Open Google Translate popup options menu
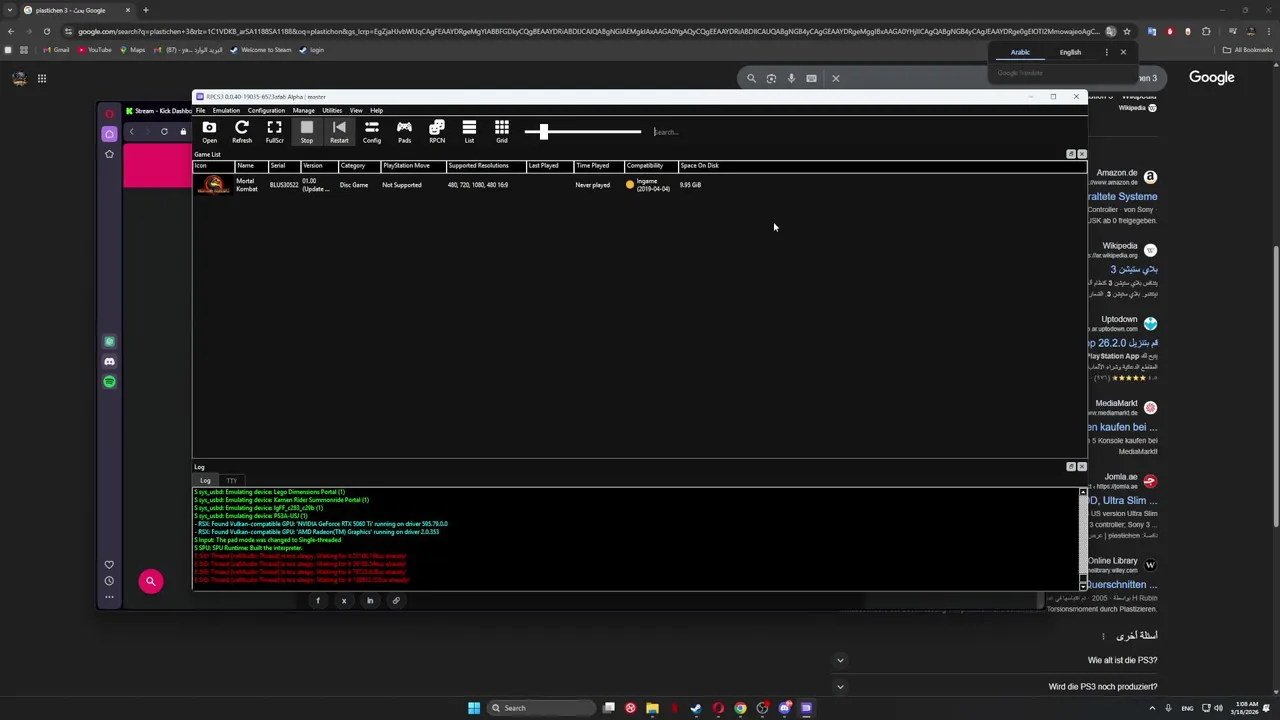The width and height of the screenshot is (1280, 720). (x=1106, y=52)
